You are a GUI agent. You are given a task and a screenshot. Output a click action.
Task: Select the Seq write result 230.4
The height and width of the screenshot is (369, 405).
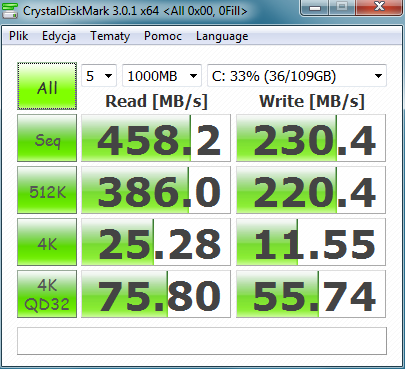pyautogui.click(x=311, y=138)
